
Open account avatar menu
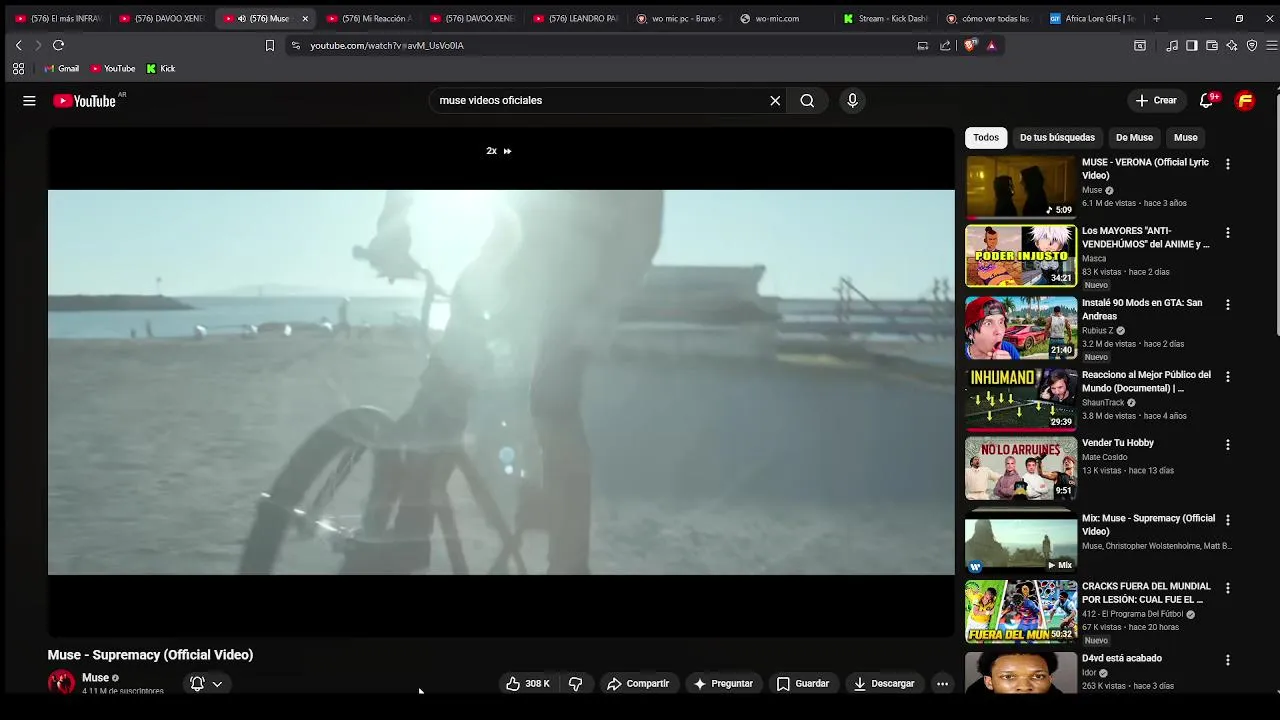click(x=1245, y=100)
